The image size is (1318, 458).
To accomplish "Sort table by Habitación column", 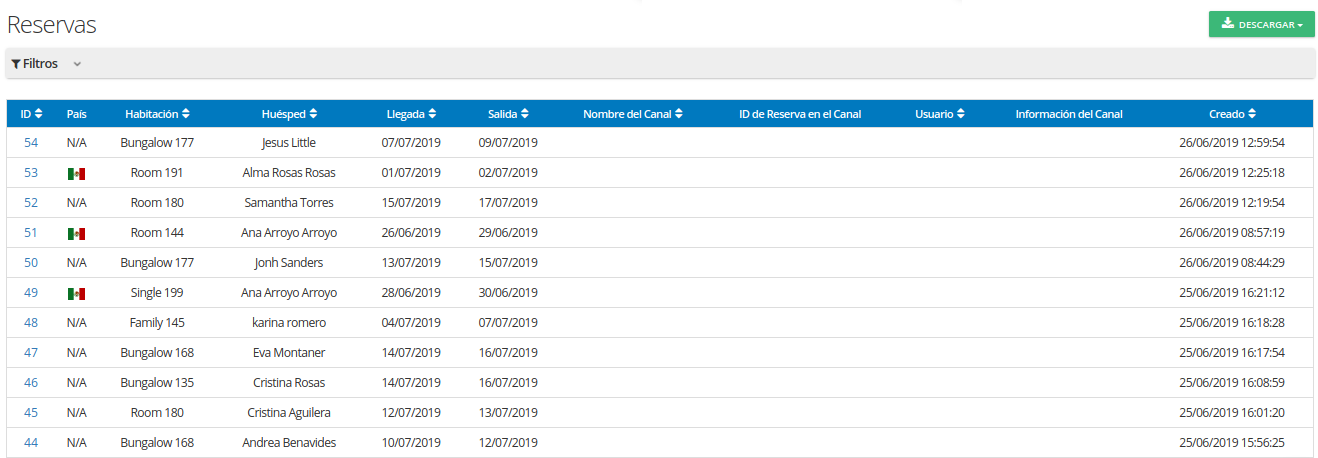I will pyautogui.click(x=157, y=114).
